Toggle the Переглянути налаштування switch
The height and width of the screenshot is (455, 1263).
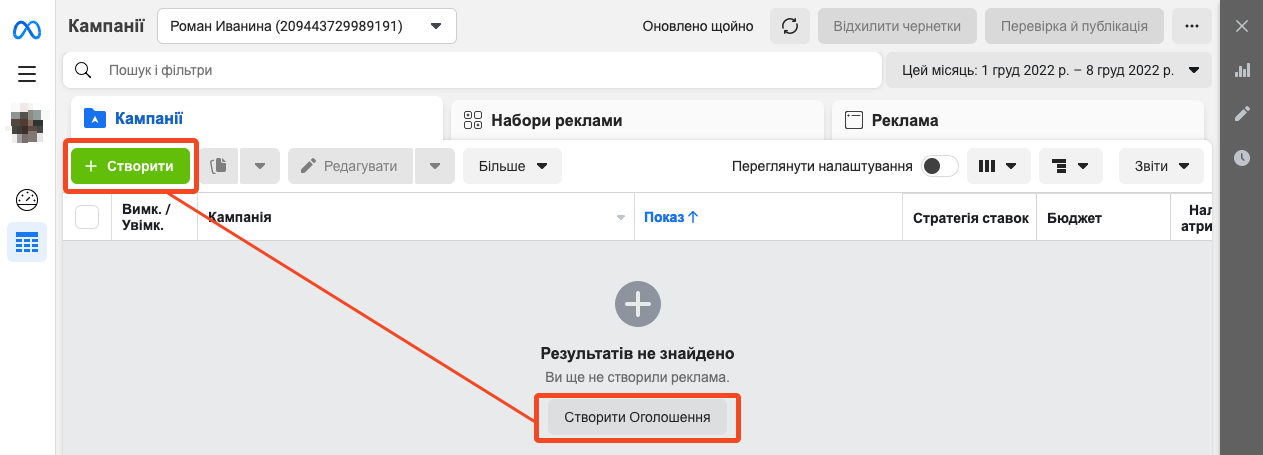pos(939,166)
